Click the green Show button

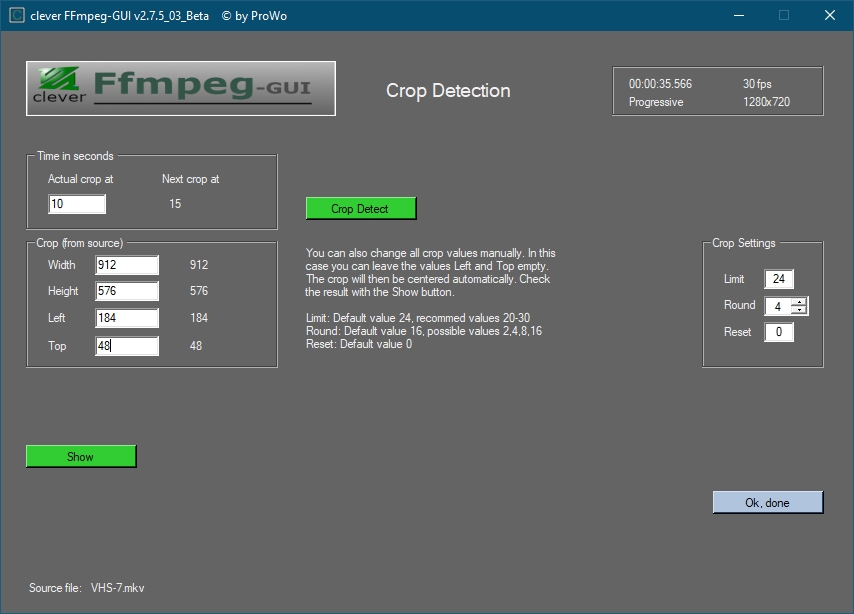click(81, 457)
